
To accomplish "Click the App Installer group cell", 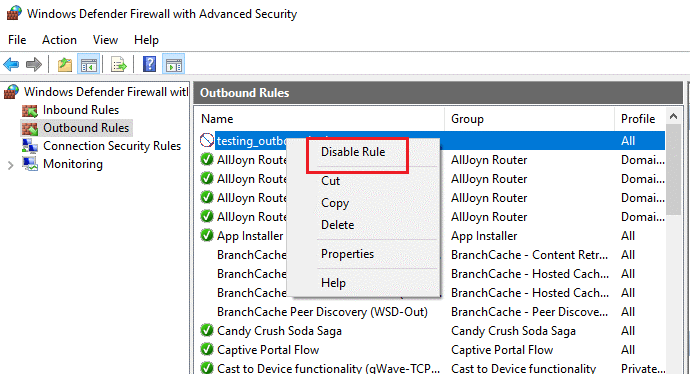I will [x=484, y=235].
